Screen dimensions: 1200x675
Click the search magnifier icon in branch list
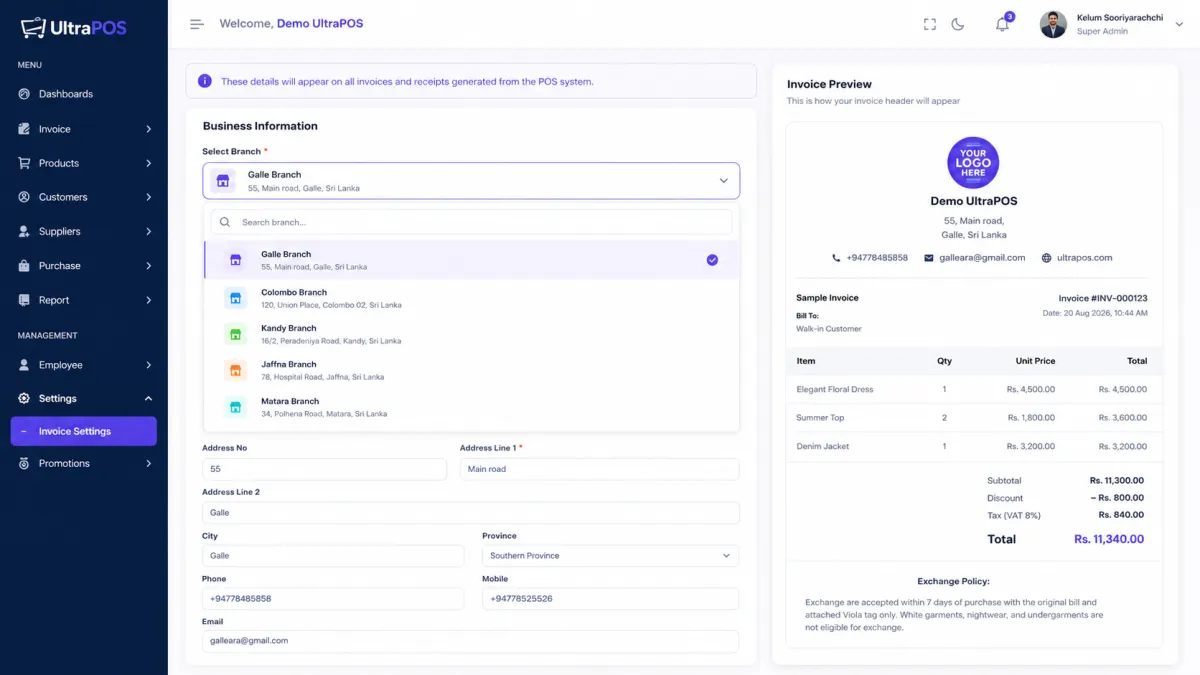[x=225, y=222]
